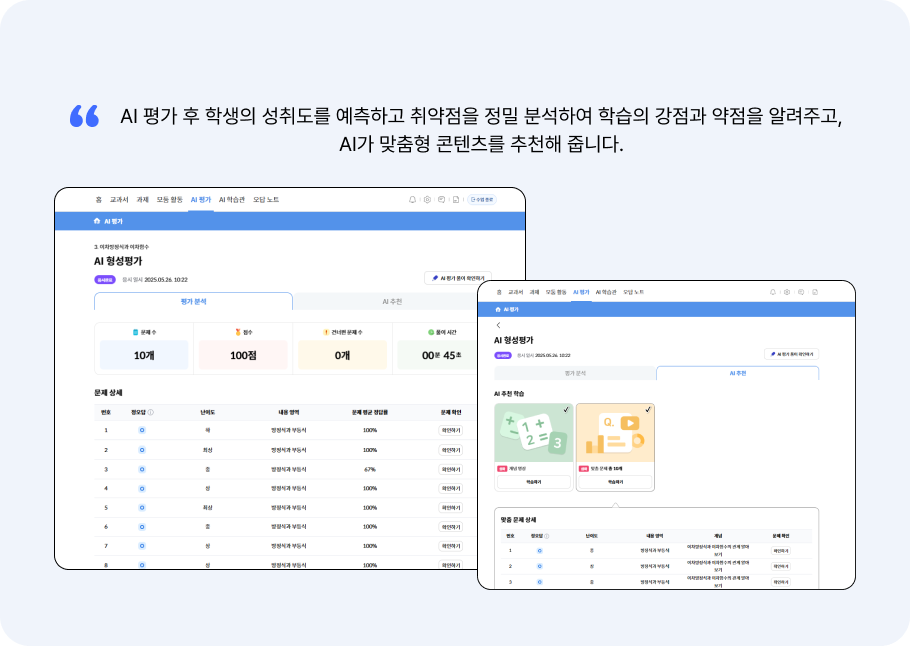Click the 100점 score box
Image resolution: width=910 pixels, height=646 pixels.
[x=243, y=355]
